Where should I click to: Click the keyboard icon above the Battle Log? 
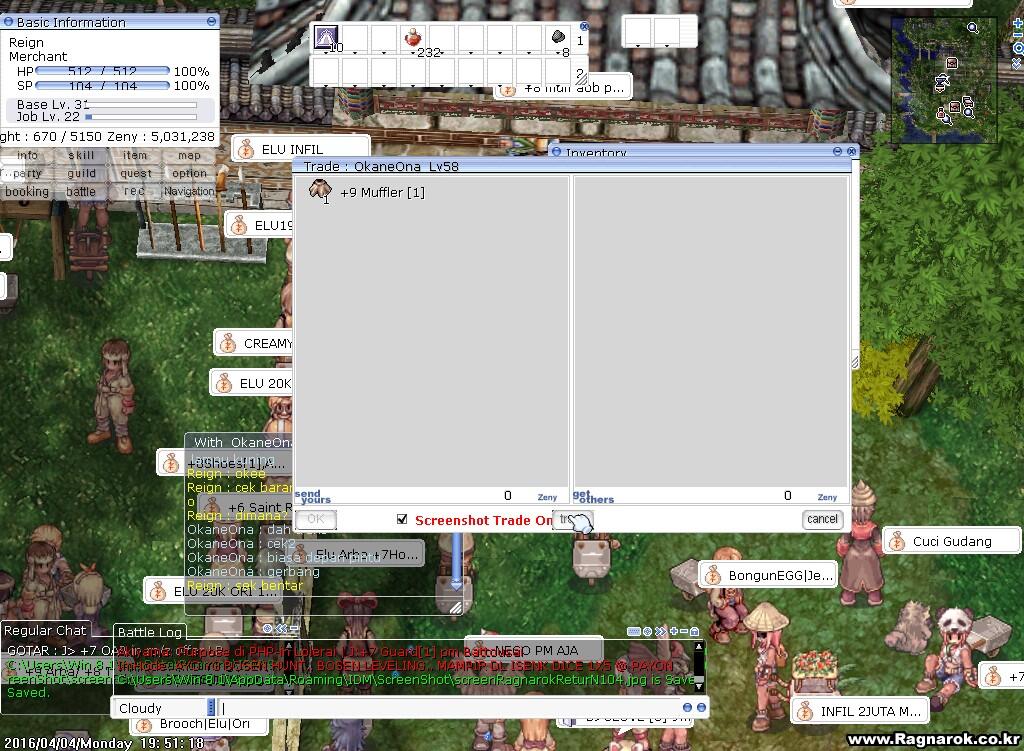click(633, 631)
